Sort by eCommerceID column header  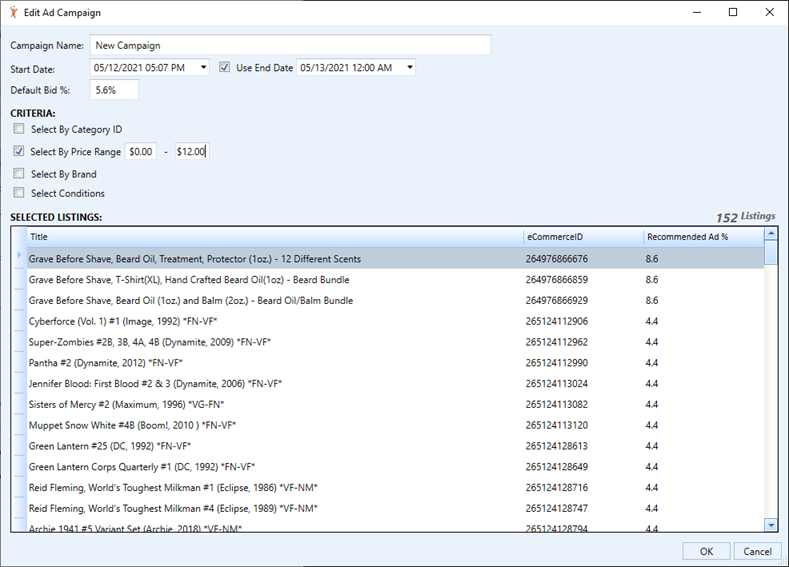pos(582,237)
